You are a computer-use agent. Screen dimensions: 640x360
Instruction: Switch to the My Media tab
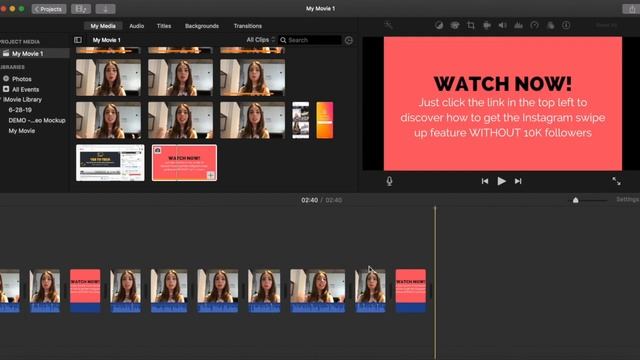103,26
